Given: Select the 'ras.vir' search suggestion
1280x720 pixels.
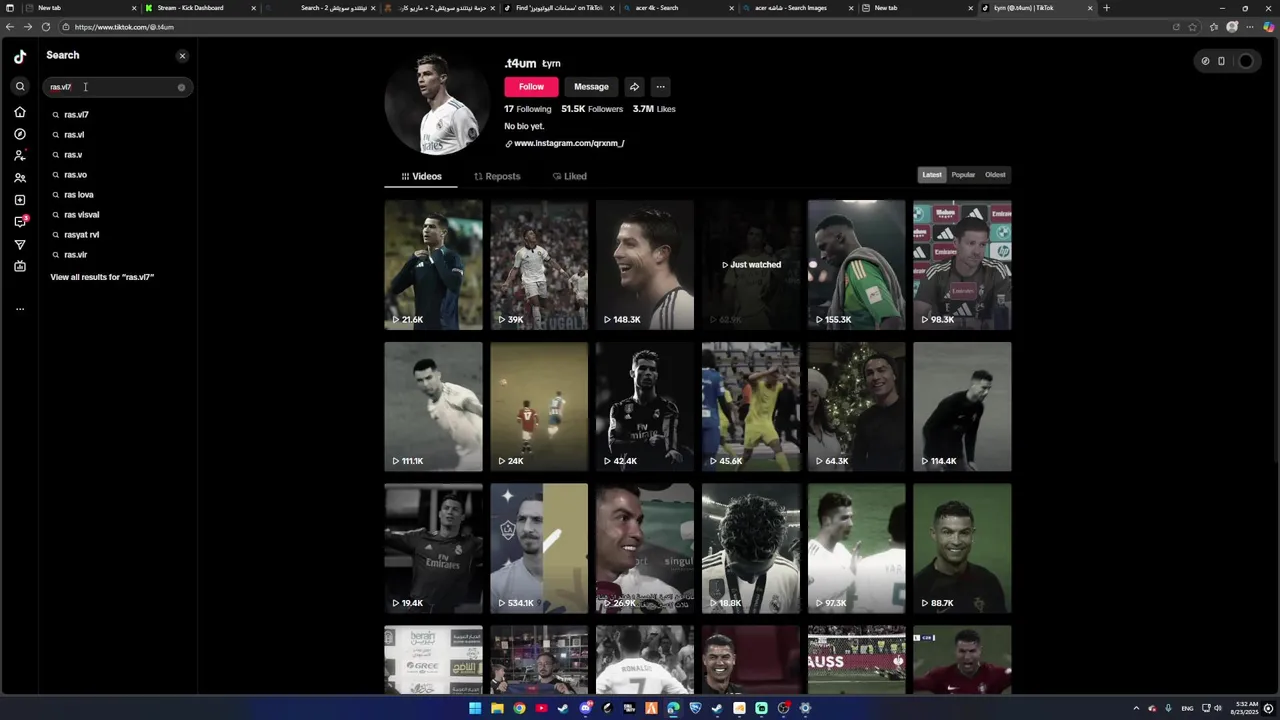Looking at the screenshot, I should coord(75,255).
